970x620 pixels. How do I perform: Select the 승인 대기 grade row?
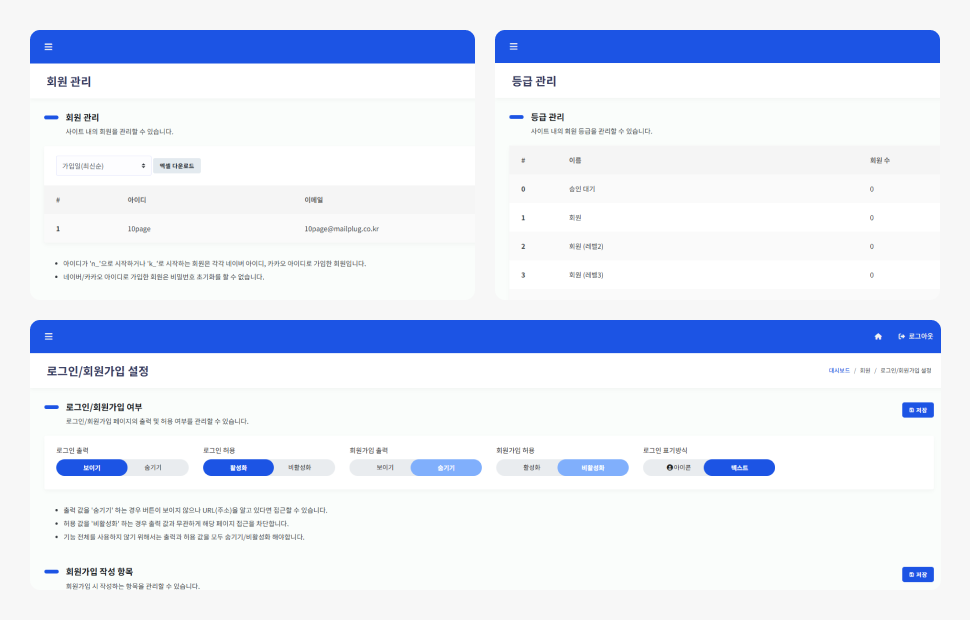pos(582,189)
